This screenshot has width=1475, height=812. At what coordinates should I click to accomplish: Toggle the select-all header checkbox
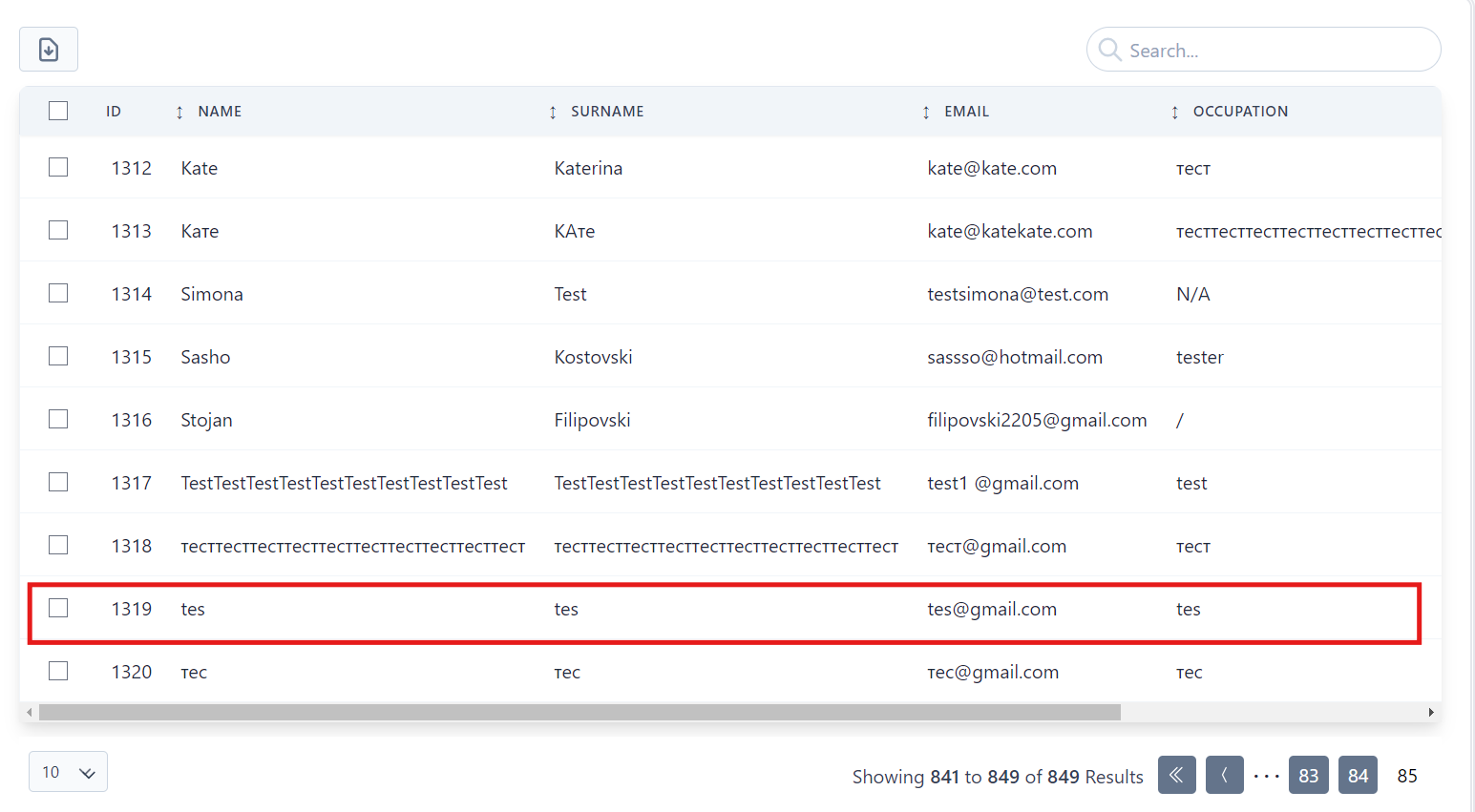point(58,111)
